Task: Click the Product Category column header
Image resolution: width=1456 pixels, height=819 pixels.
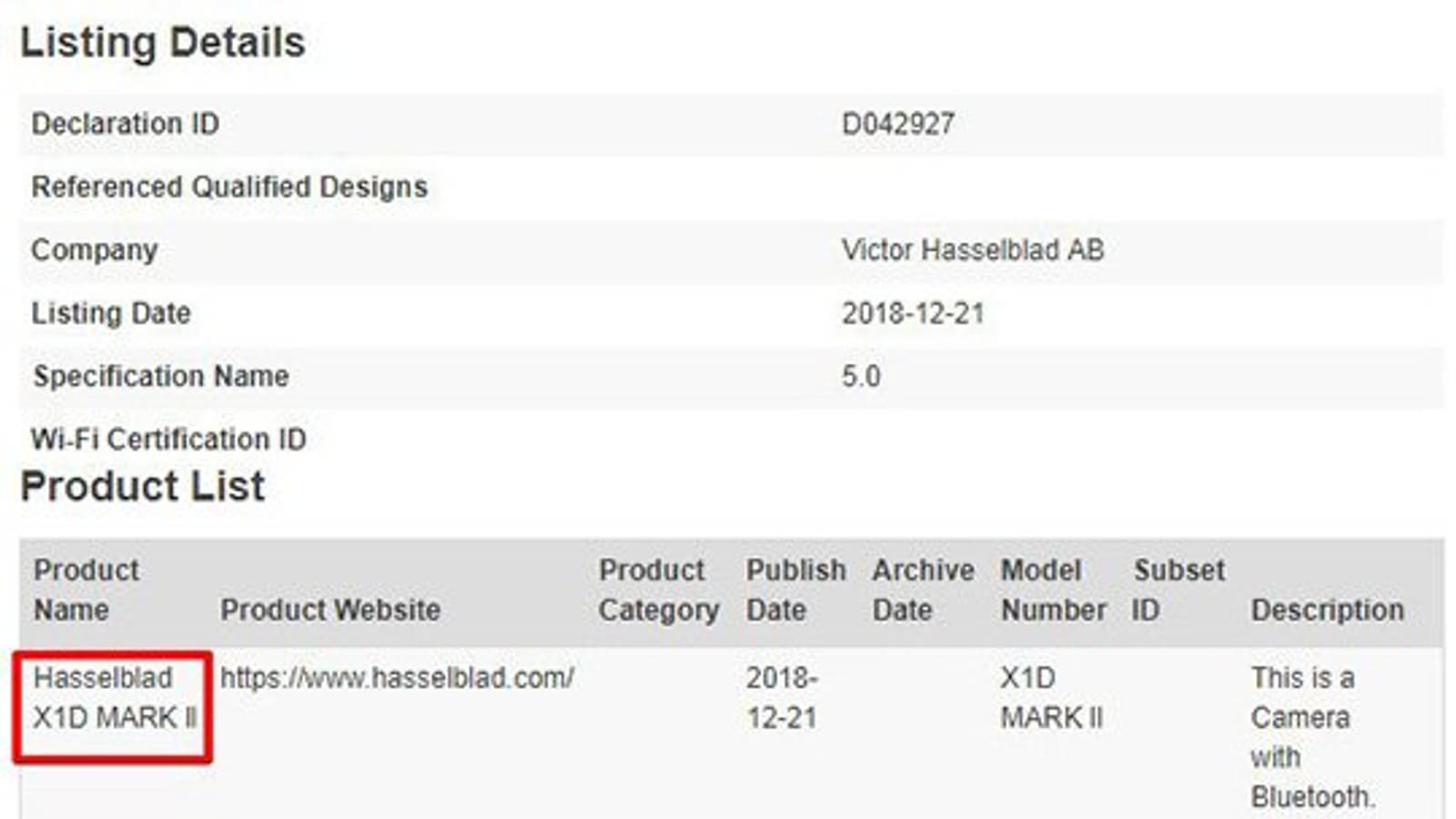Action: pyautogui.click(x=658, y=590)
